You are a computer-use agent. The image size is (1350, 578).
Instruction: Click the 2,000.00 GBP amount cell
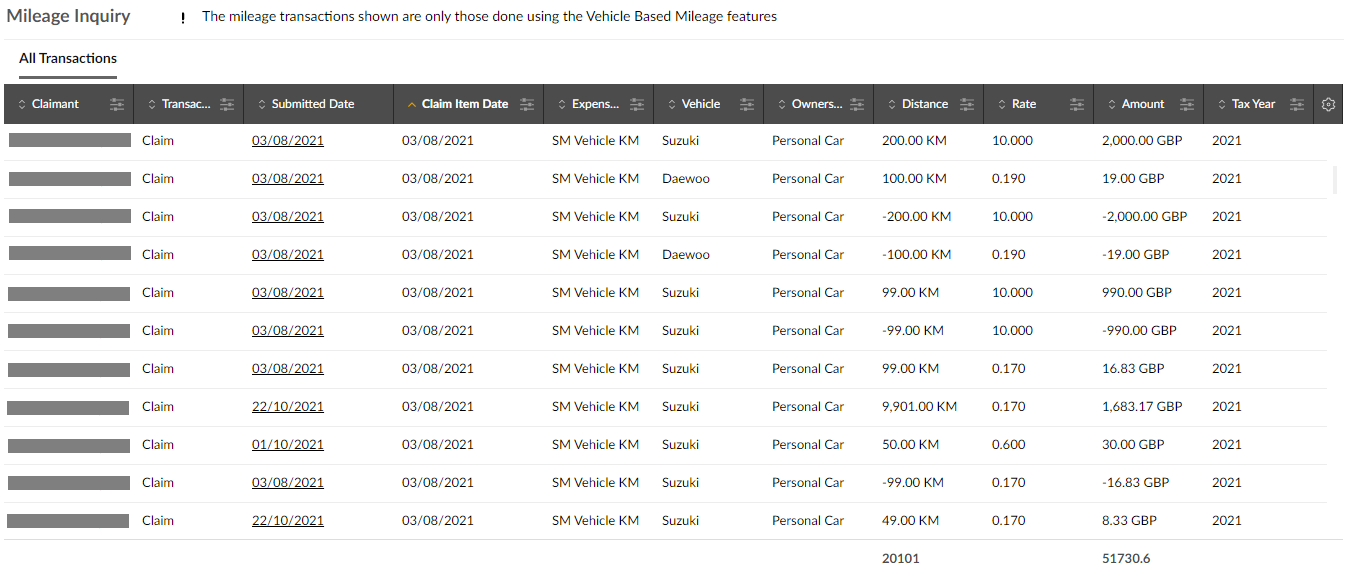(1142, 141)
